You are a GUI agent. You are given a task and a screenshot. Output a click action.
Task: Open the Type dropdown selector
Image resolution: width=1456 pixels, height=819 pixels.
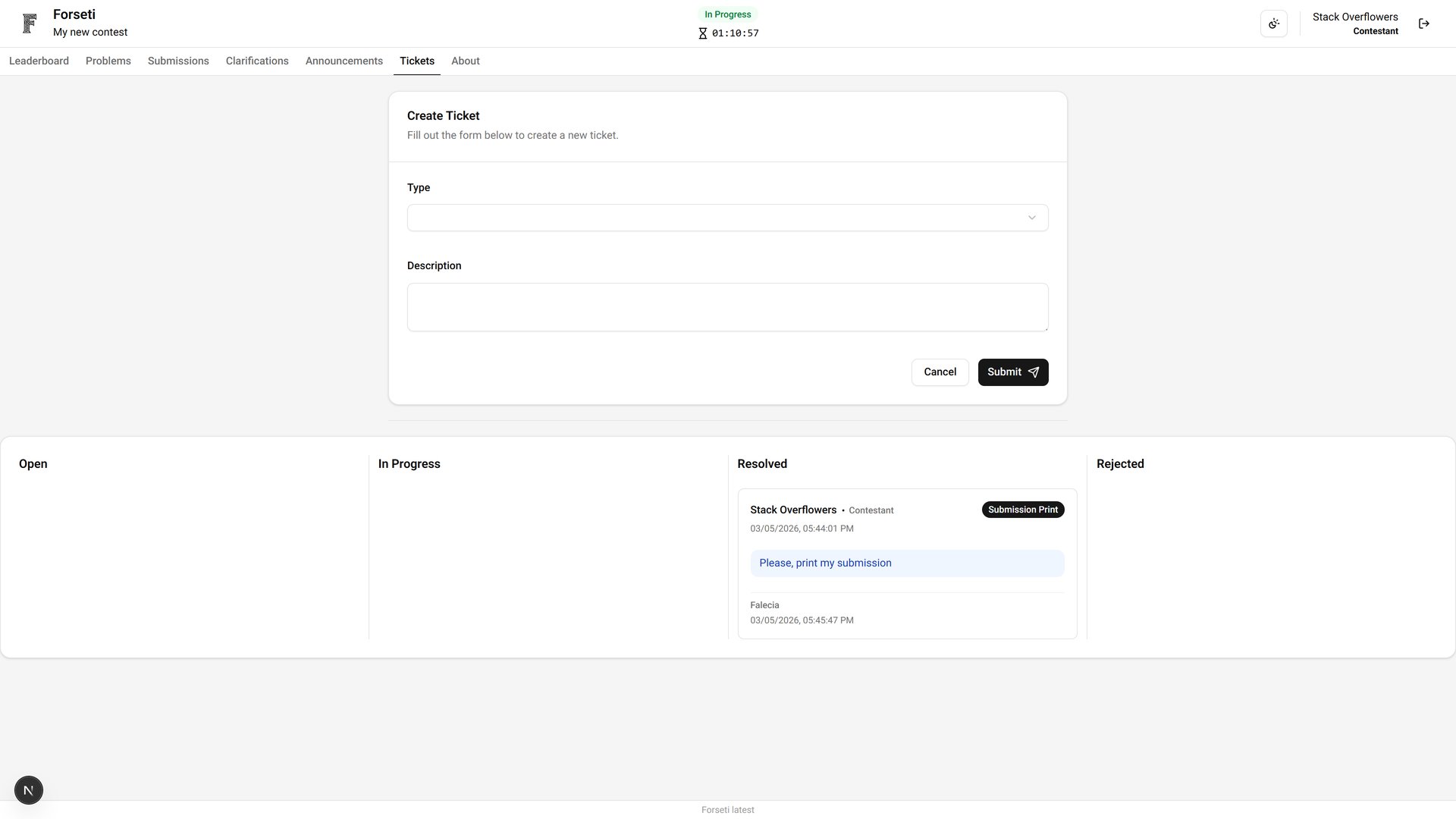tap(727, 218)
